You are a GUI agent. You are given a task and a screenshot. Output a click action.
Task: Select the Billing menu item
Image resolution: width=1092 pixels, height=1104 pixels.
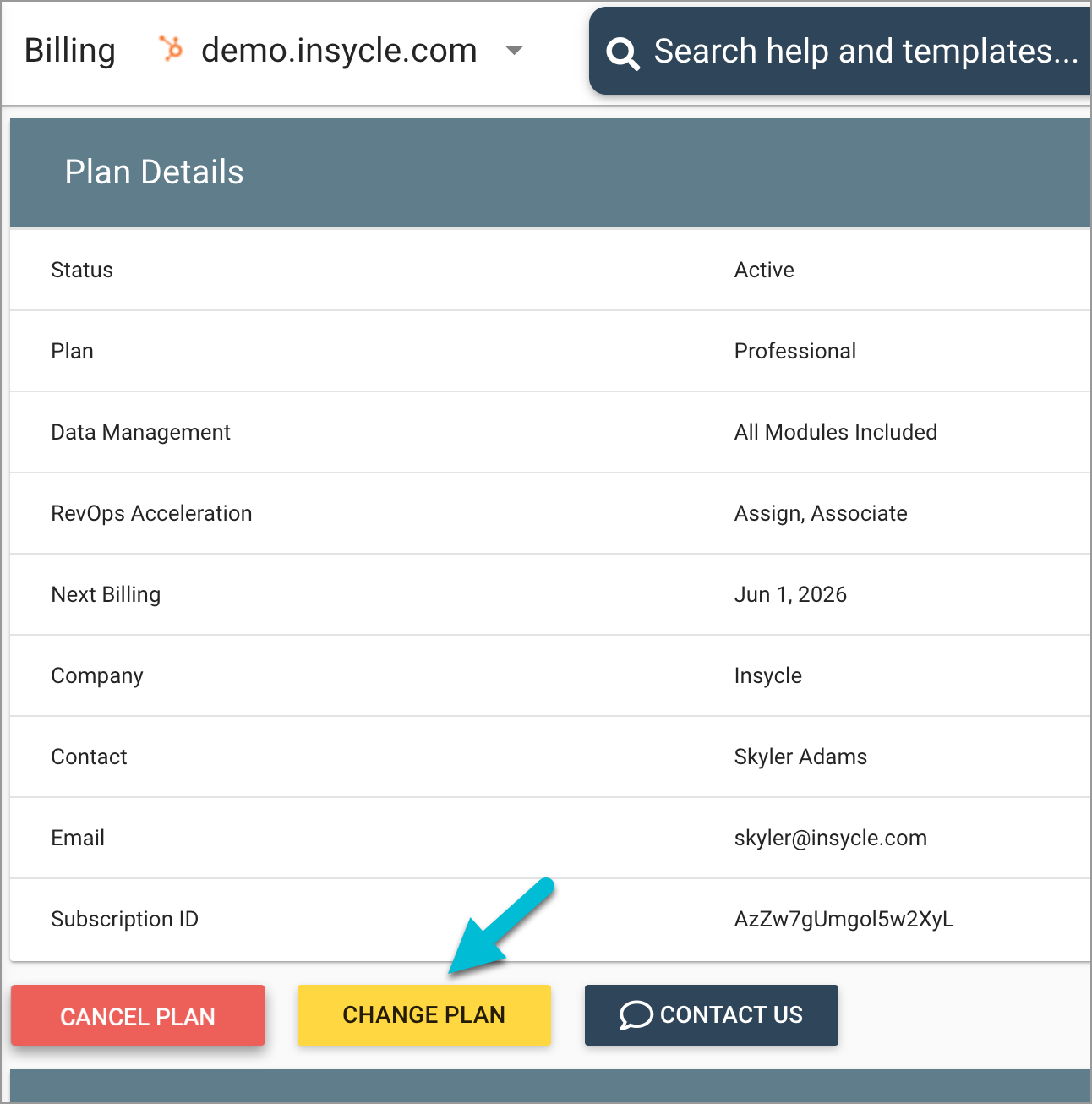(70, 51)
